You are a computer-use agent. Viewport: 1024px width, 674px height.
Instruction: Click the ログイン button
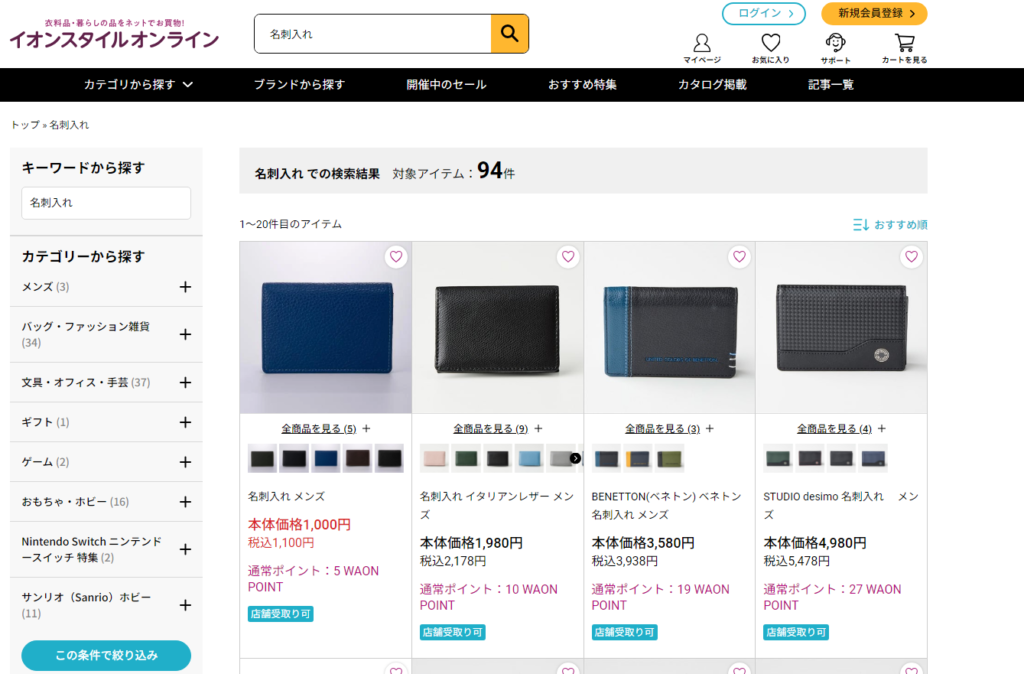pos(763,14)
